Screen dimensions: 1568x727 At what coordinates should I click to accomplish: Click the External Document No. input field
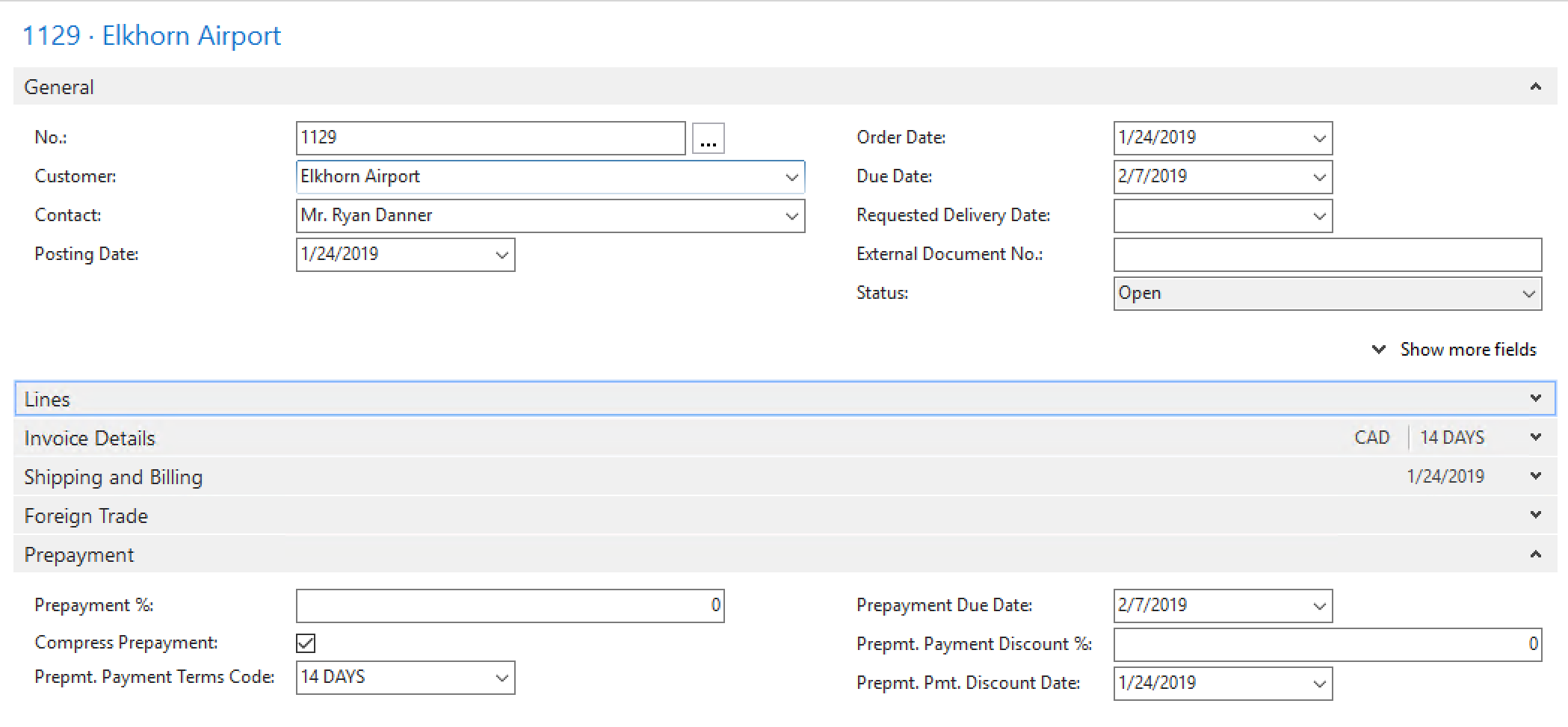[1327, 256]
